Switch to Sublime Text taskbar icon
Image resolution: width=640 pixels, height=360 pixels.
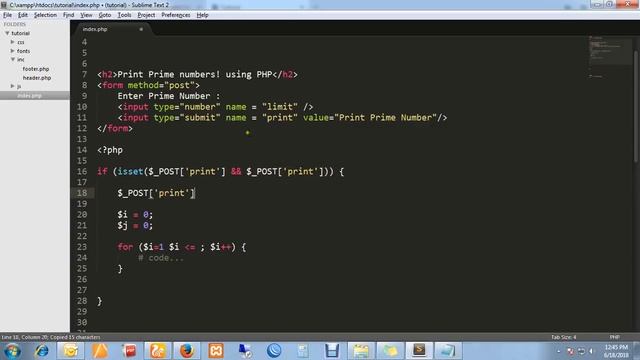(x=419, y=351)
